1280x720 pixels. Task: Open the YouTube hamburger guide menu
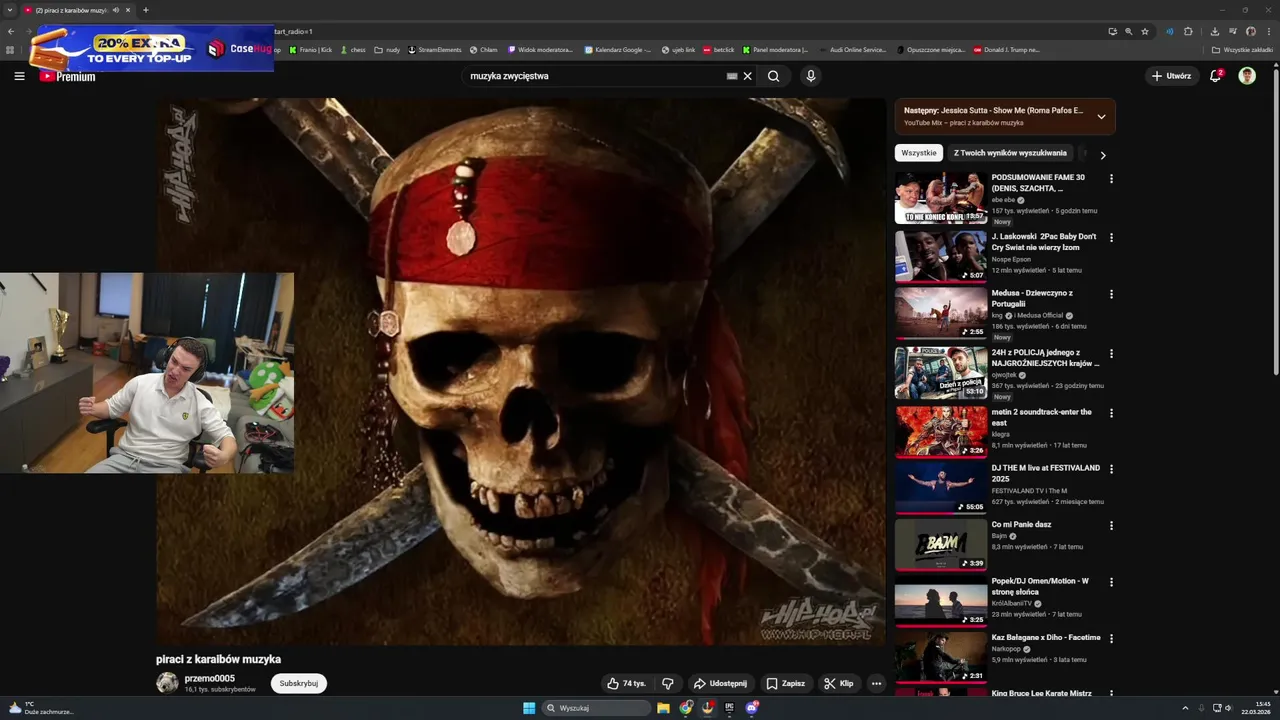[x=19, y=76]
